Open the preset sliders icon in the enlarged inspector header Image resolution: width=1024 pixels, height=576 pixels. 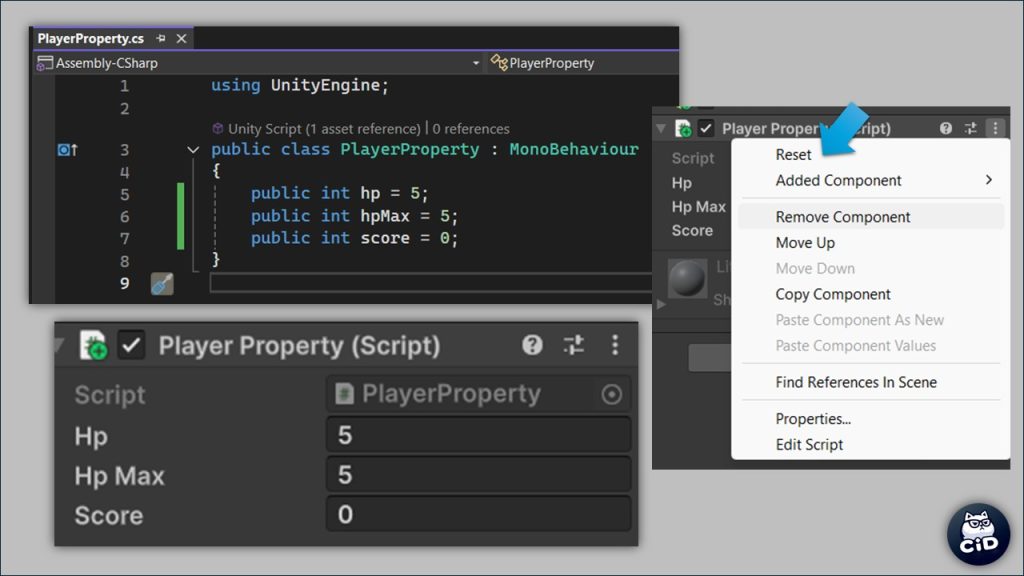573,346
